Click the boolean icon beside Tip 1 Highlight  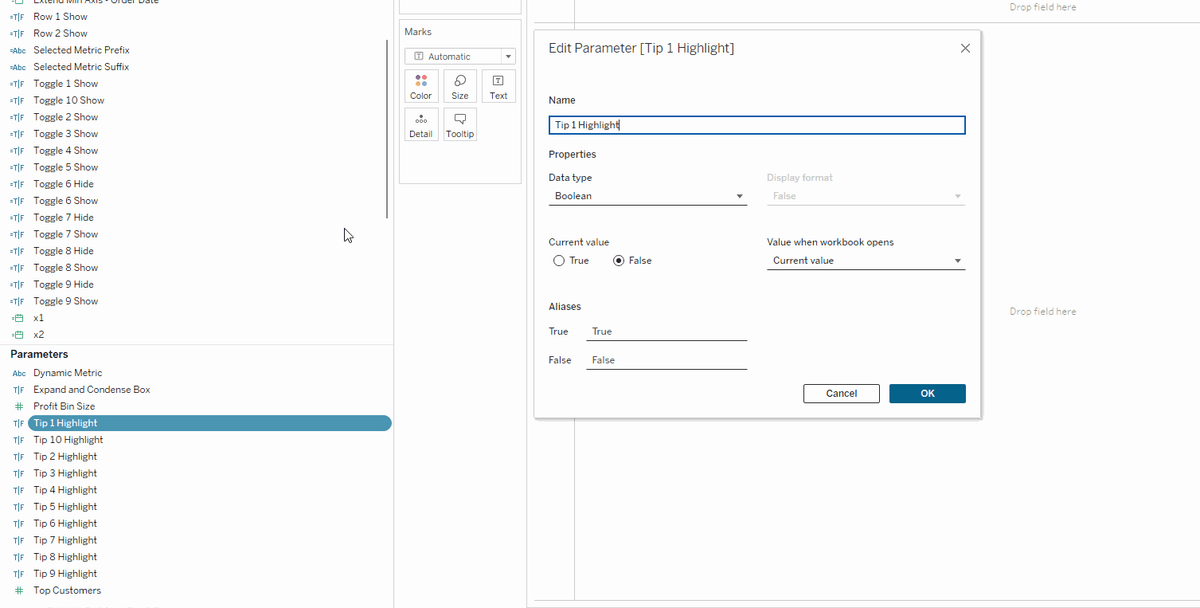[18, 423]
